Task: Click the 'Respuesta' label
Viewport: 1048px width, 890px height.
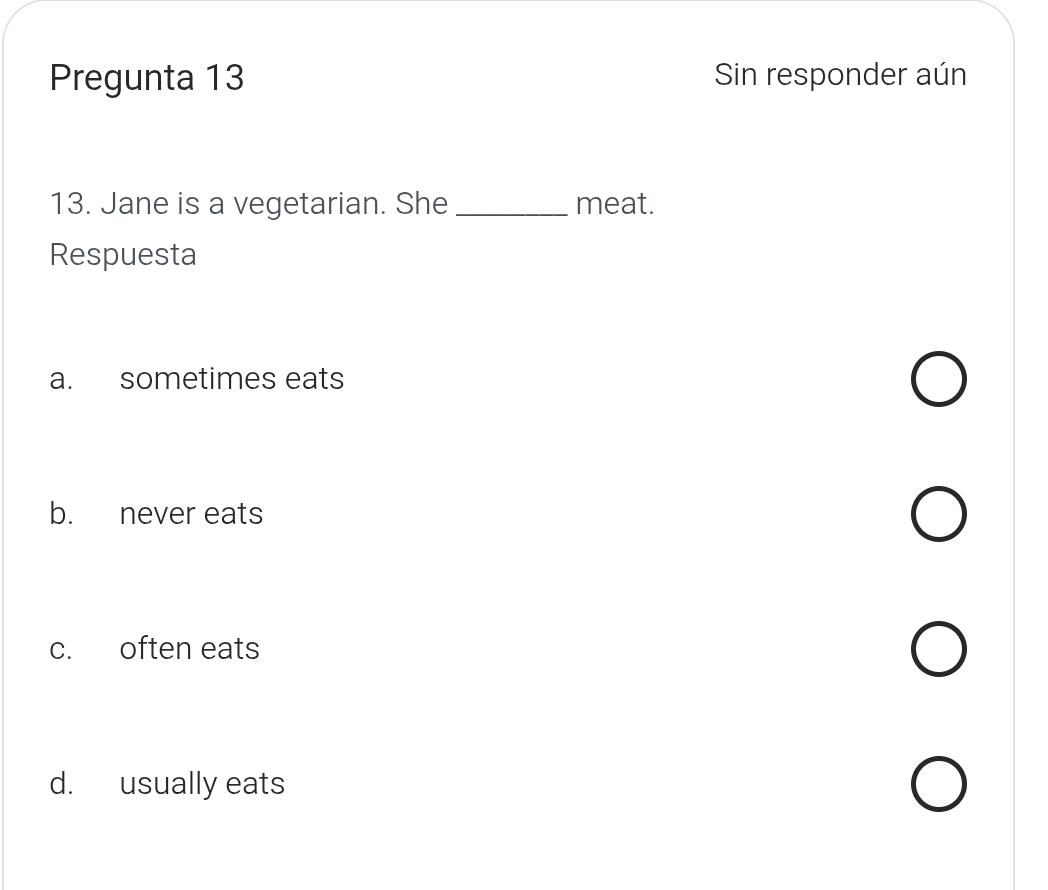Action: pos(123,255)
